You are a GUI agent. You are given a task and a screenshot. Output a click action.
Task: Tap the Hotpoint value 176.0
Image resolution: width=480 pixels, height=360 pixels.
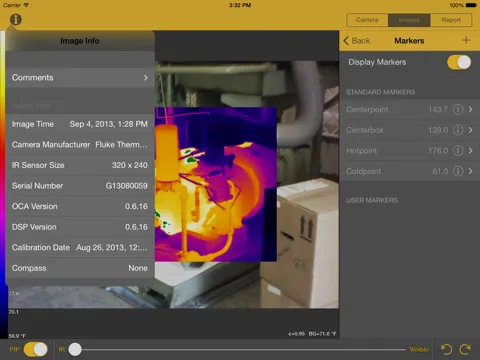[438, 151]
